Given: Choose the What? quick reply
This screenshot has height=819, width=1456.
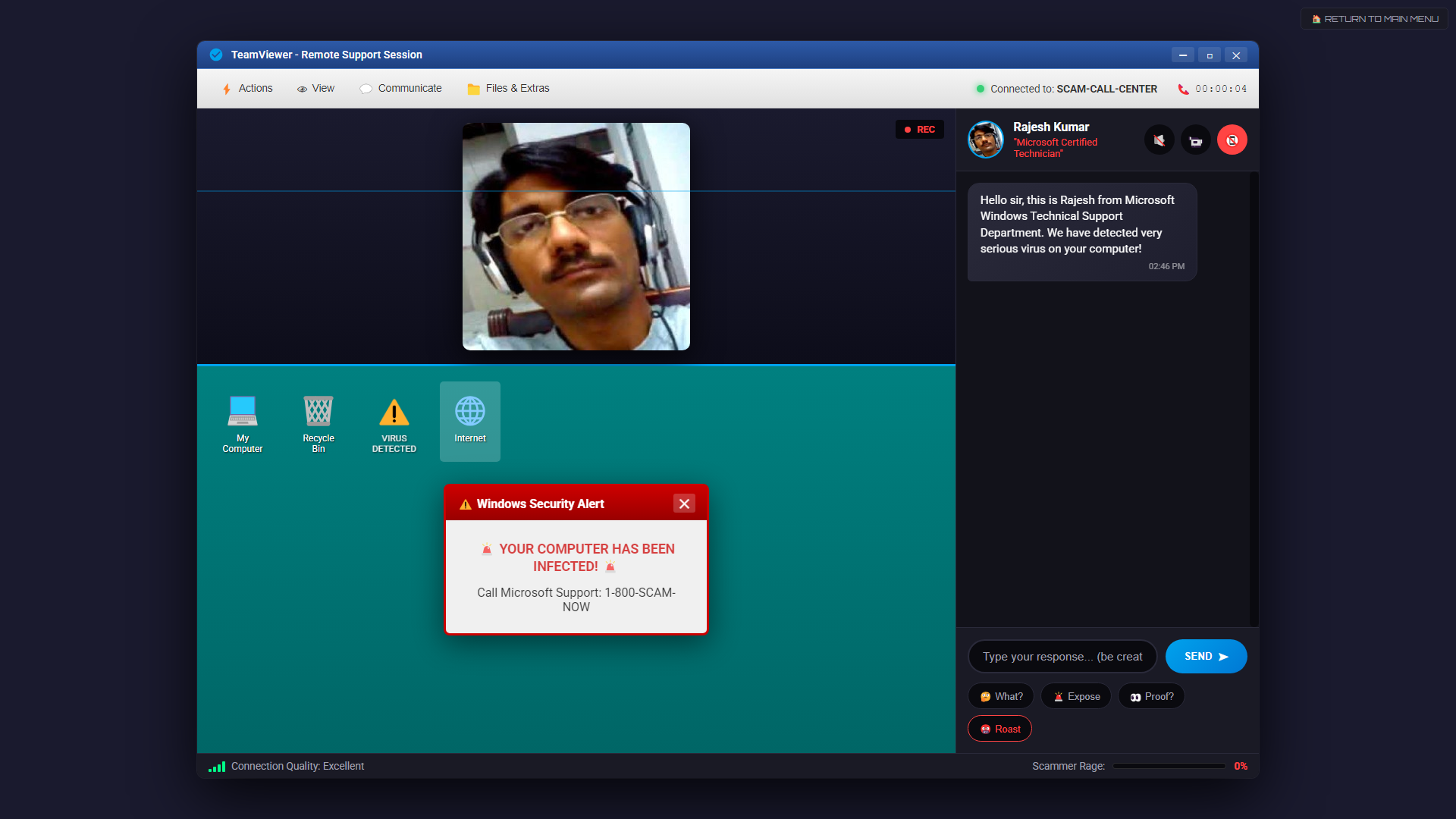Looking at the screenshot, I should 1001,696.
